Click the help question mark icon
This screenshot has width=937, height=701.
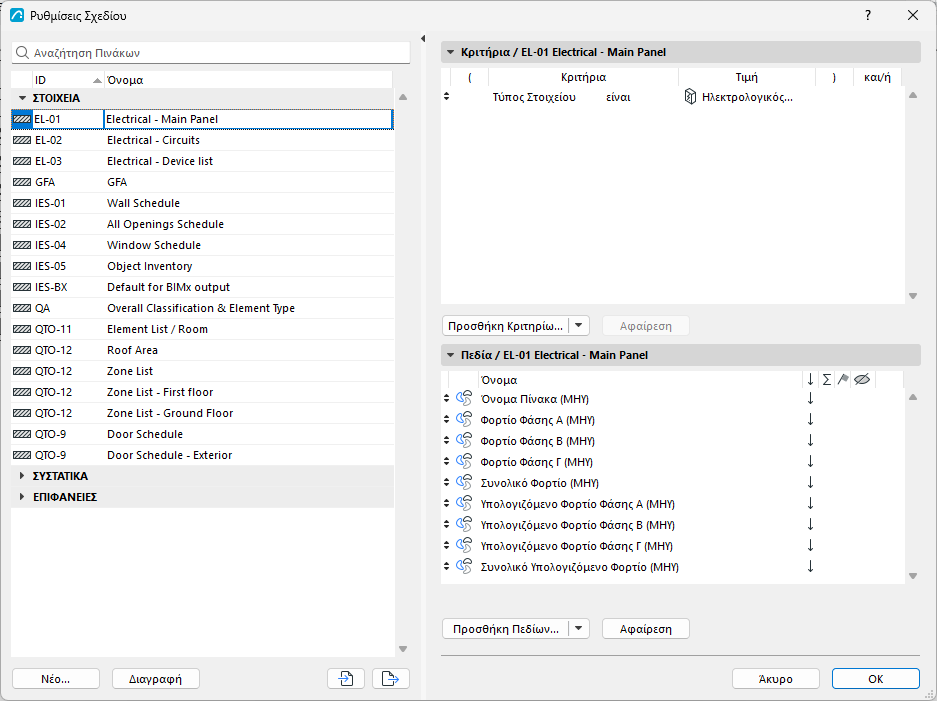coord(868,16)
